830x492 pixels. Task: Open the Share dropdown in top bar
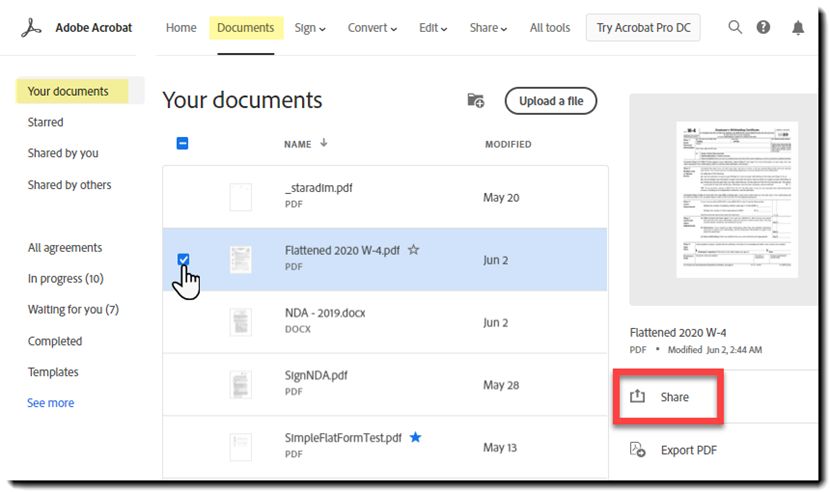(x=488, y=28)
